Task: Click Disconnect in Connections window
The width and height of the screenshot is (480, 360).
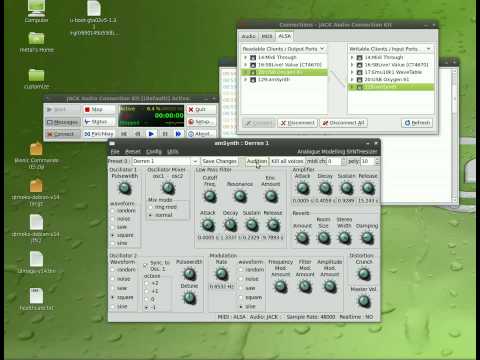Action: (x=297, y=123)
